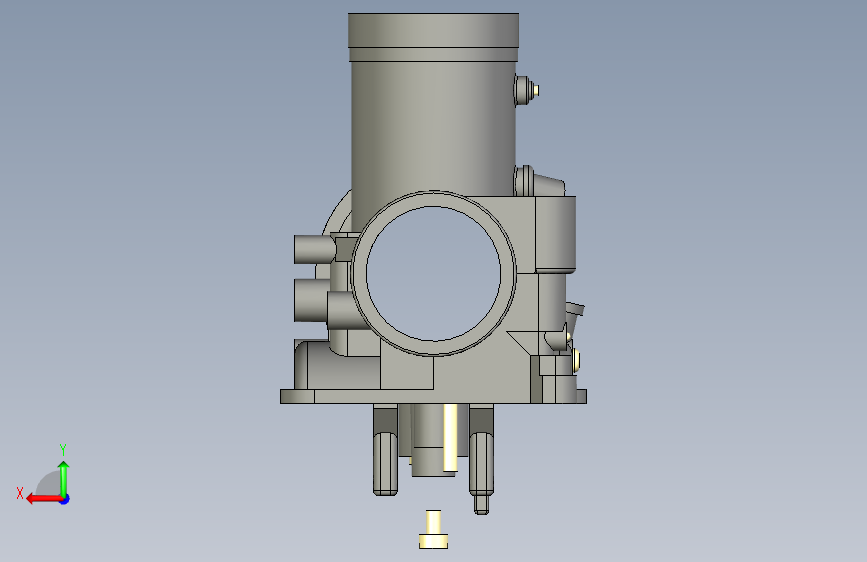This screenshot has height=562, width=867.
Task: Click the green Y axis arrow of triad
Action: pyautogui.click(x=64, y=479)
